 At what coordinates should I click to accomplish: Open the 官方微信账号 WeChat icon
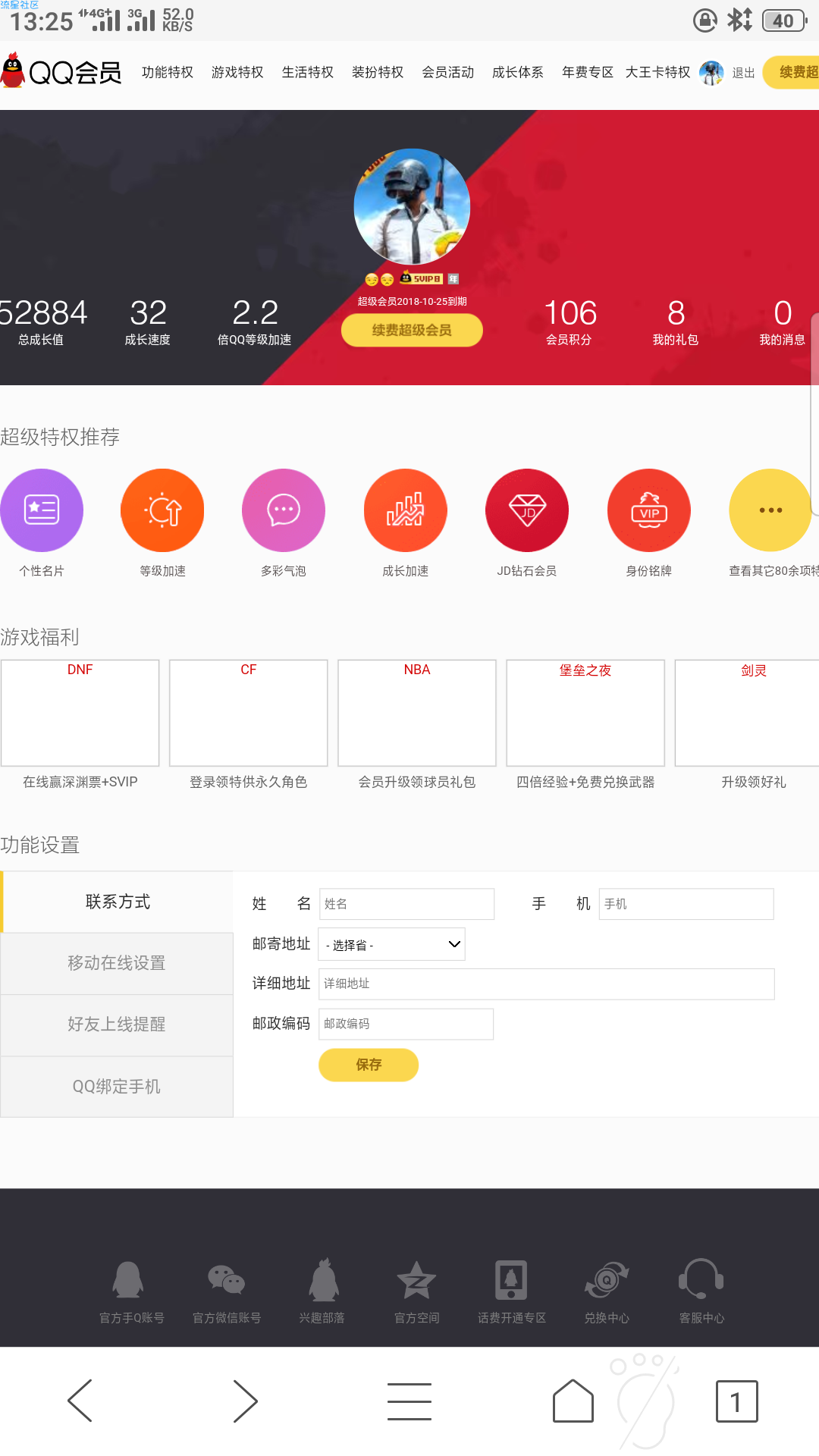(x=227, y=1280)
